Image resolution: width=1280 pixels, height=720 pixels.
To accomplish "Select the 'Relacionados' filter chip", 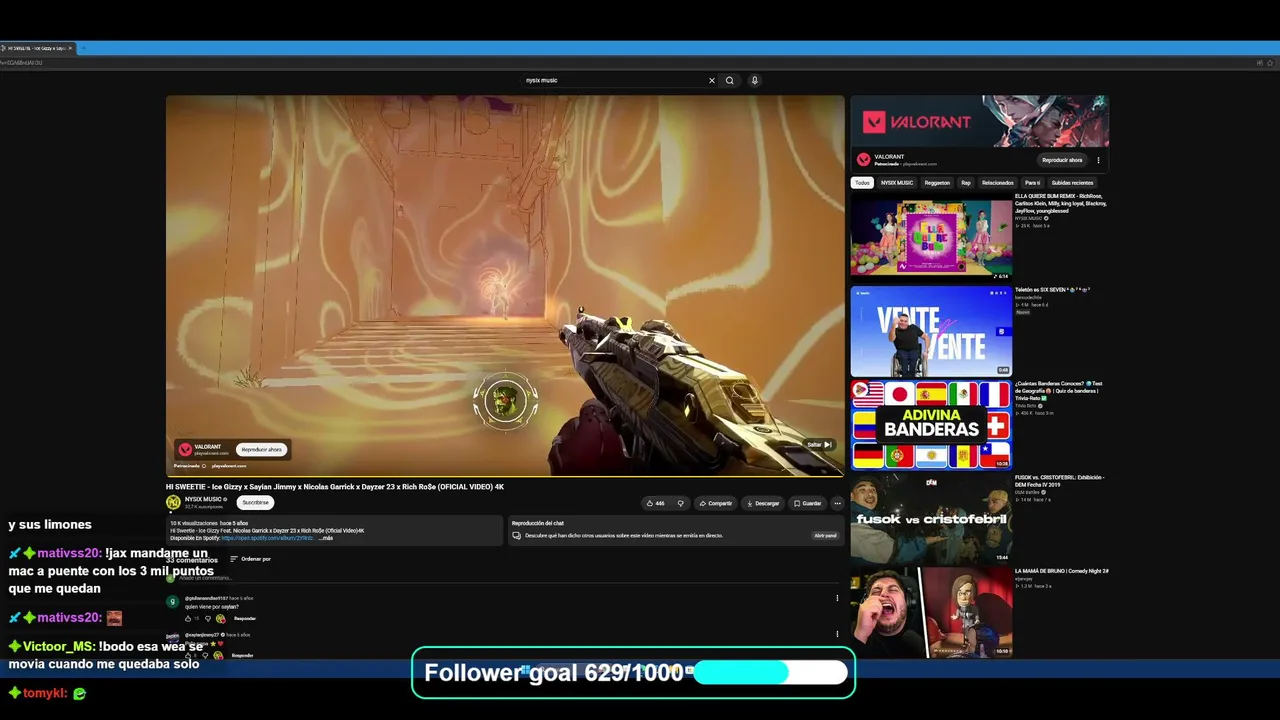I will 997,183.
